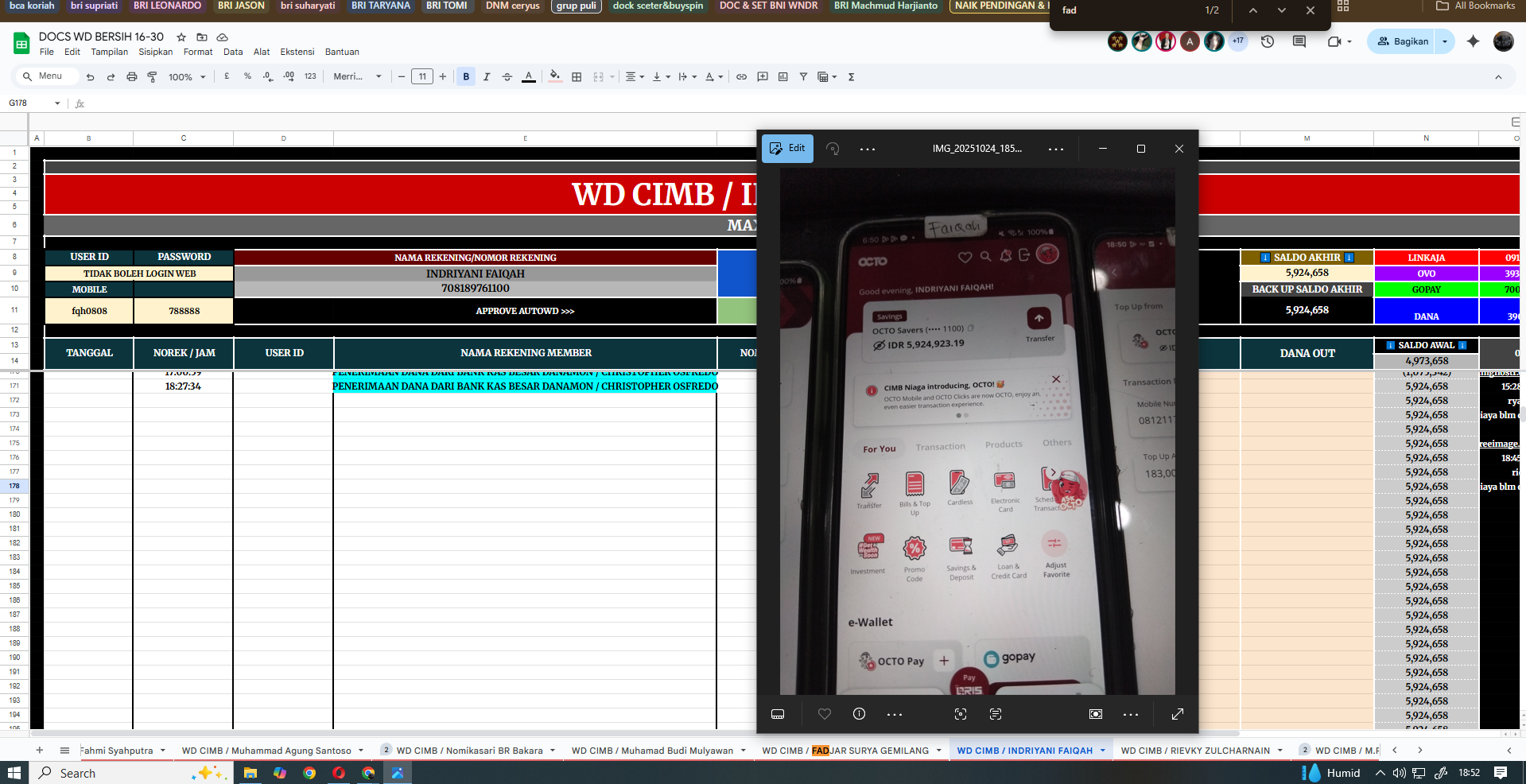Open the Sisipkan menu

pyautogui.click(x=156, y=52)
